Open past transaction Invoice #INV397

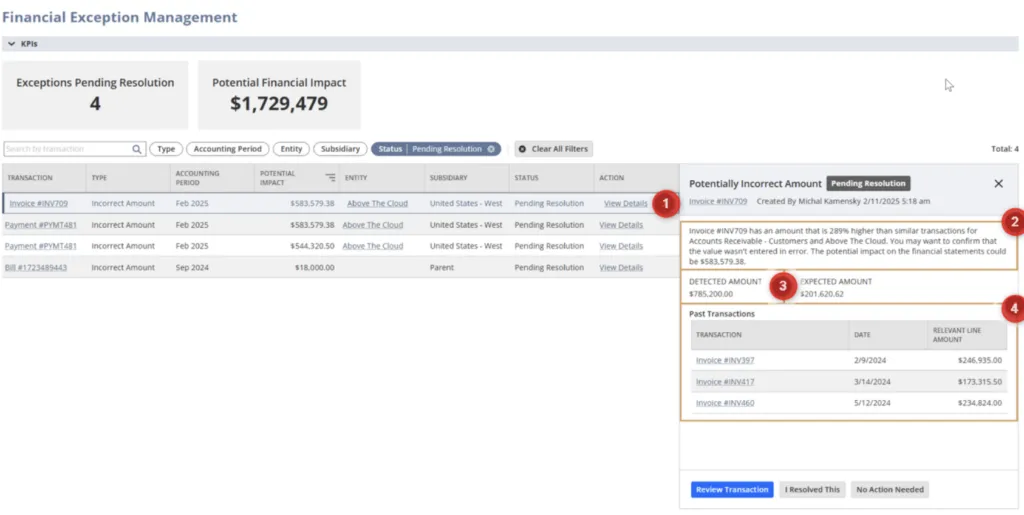(x=725, y=360)
